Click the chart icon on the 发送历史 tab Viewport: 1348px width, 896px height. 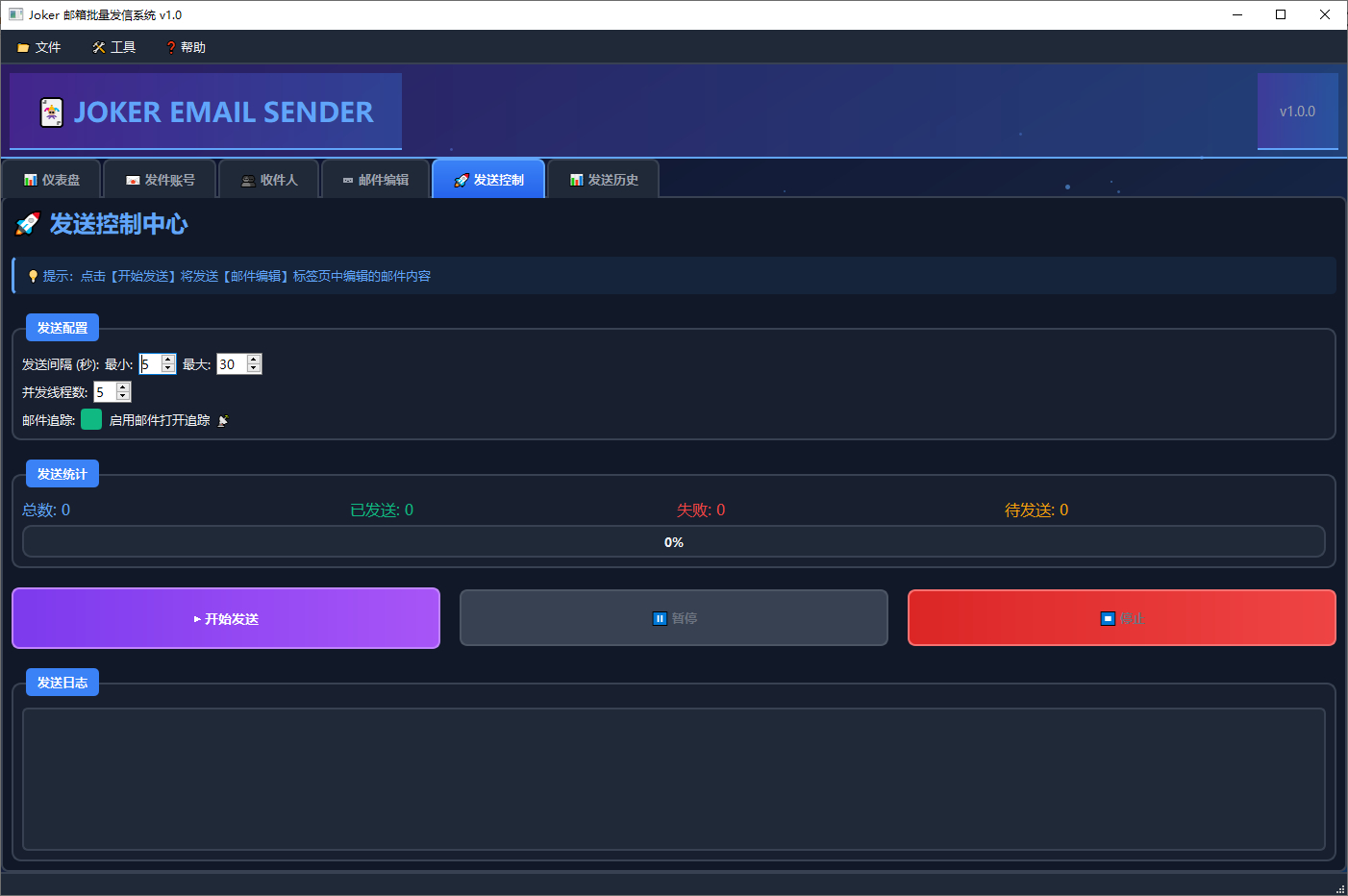pyautogui.click(x=576, y=181)
